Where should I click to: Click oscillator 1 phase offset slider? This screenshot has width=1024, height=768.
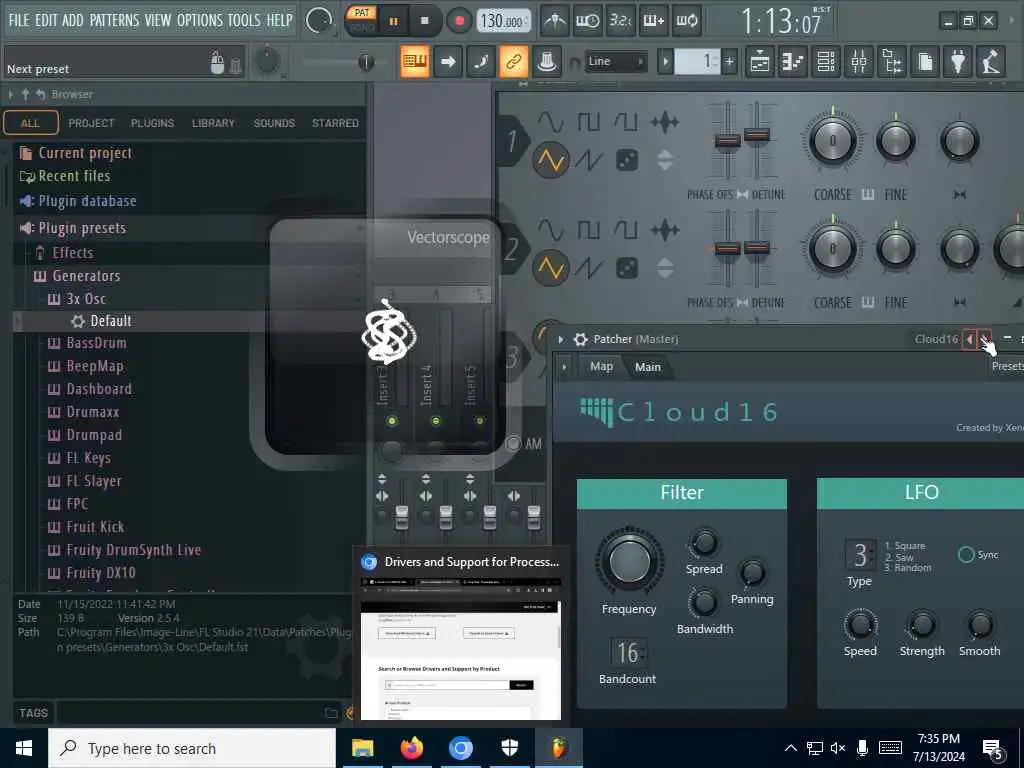tap(728, 140)
